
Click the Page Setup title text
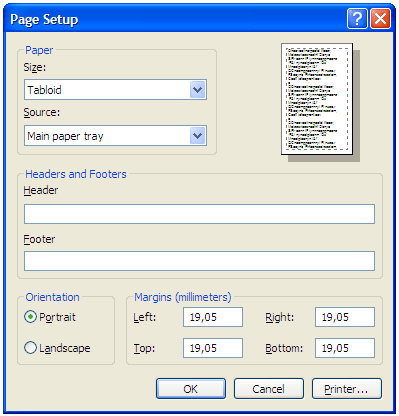click(44, 20)
